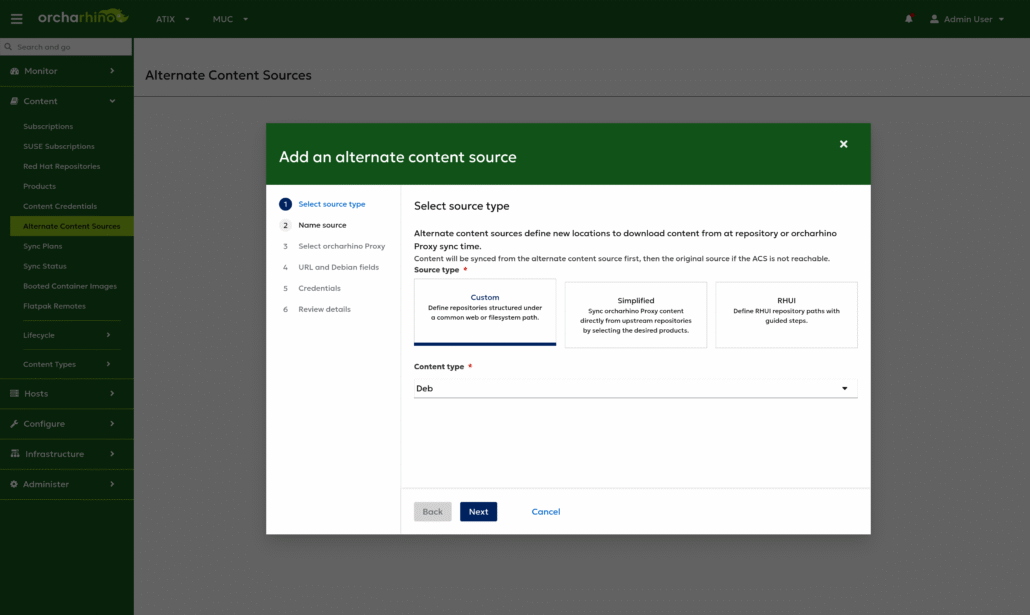Image resolution: width=1030 pixels, height=615 pixels.
Task: Close the dialog with X icon
Action: [843, 144]
